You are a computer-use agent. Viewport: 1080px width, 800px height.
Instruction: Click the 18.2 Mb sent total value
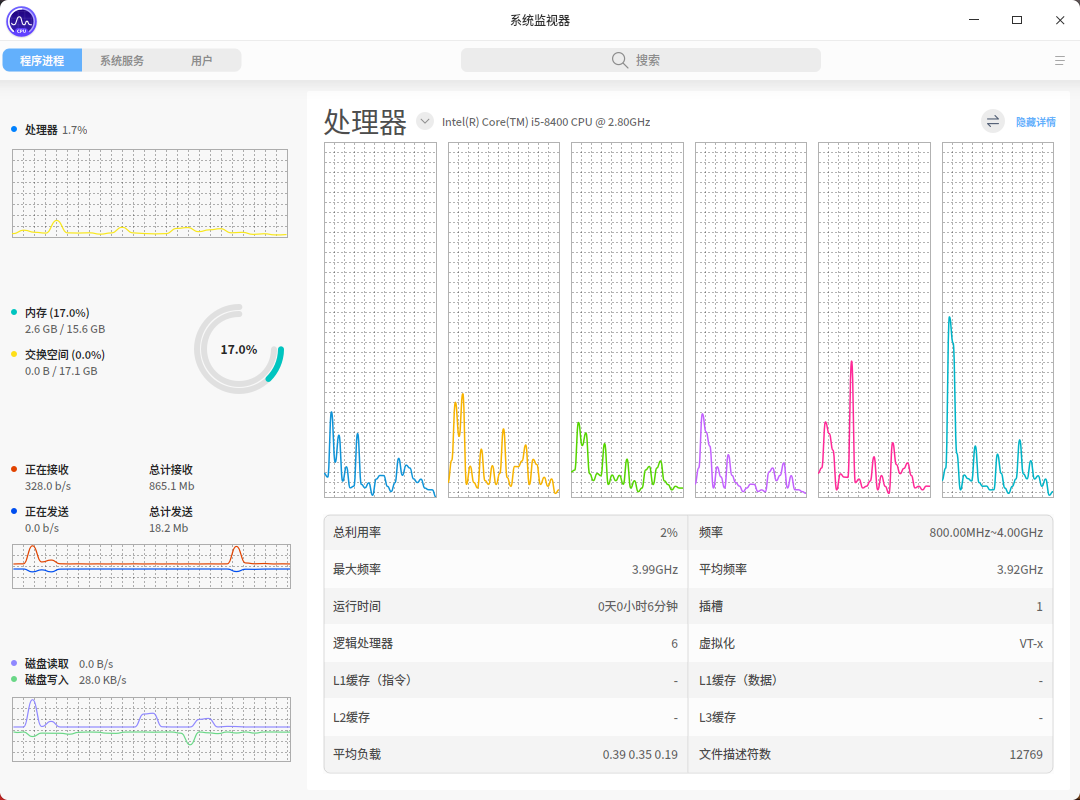click(169, 529)
